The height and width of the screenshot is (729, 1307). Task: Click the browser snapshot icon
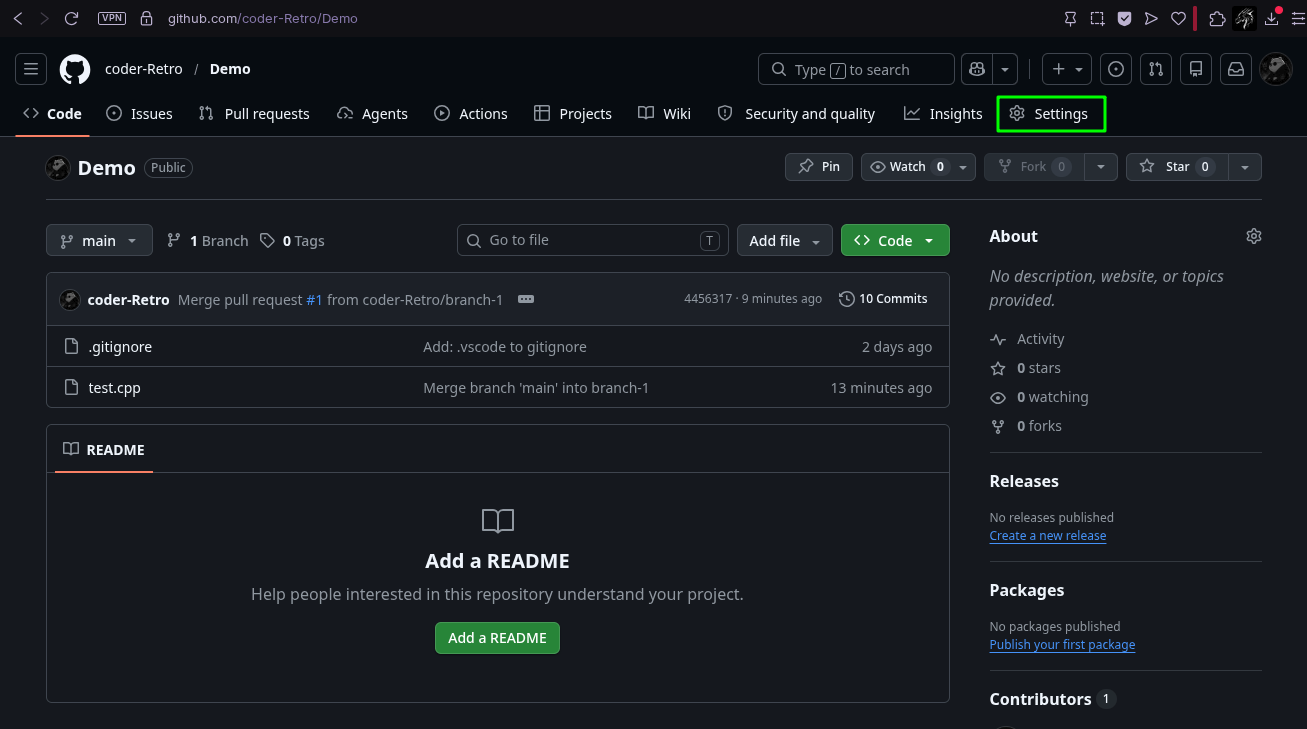[1097, 18]
